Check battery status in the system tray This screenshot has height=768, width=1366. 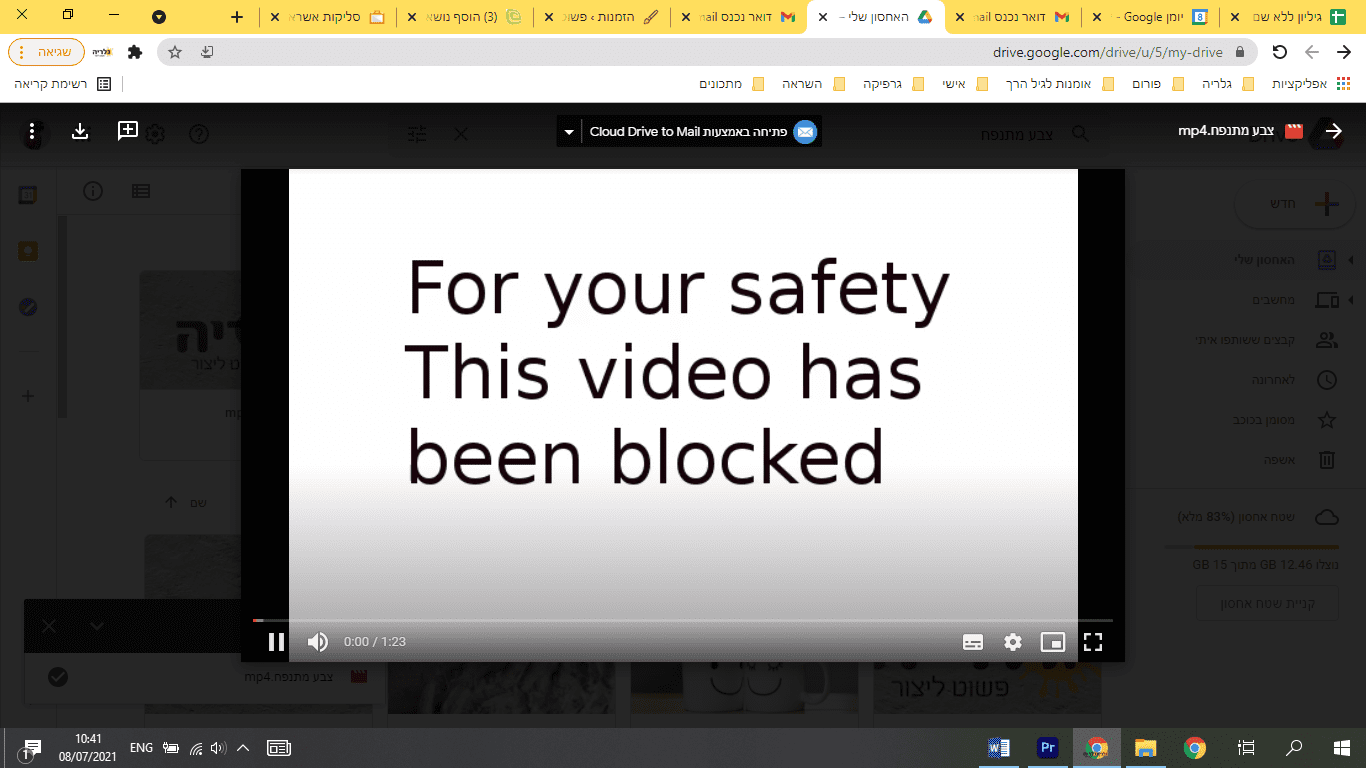[x=171, y=747]
